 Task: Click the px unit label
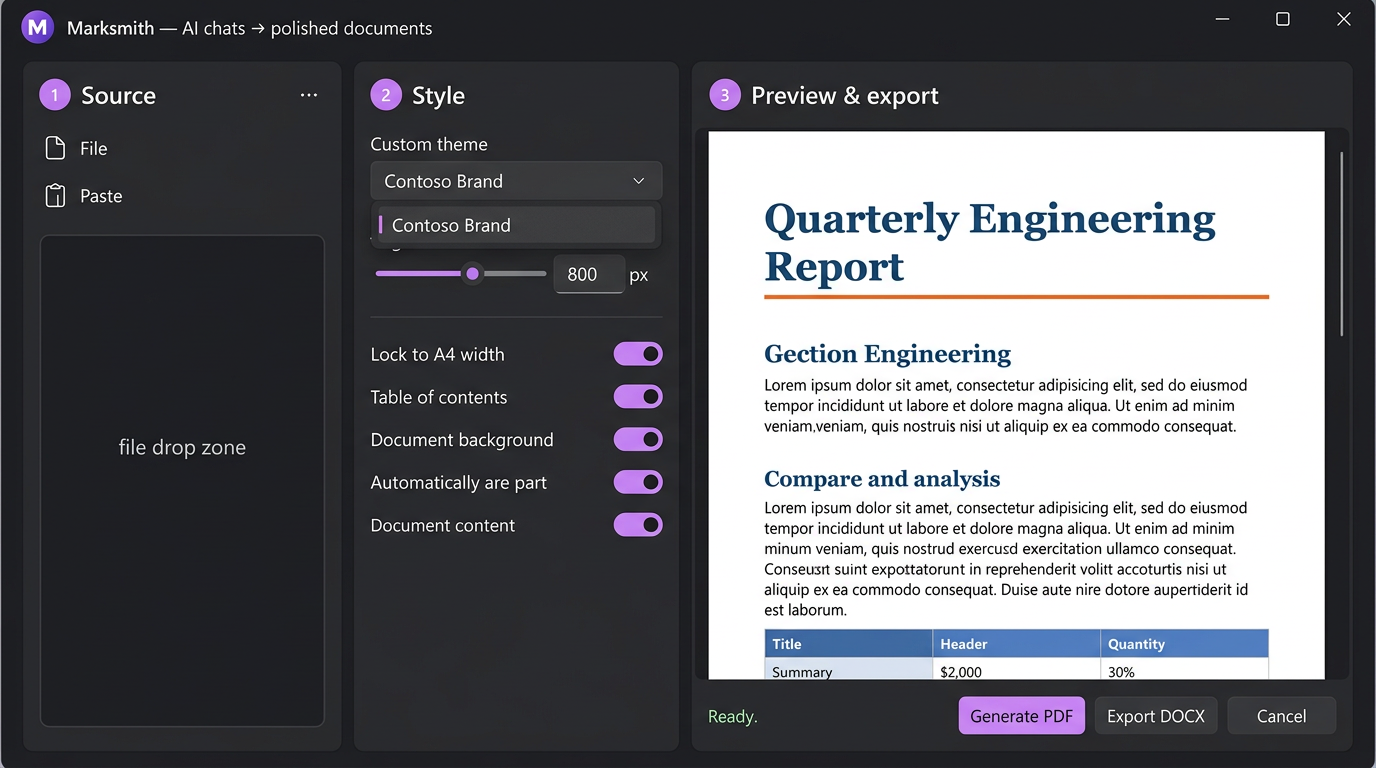(639, 275)
